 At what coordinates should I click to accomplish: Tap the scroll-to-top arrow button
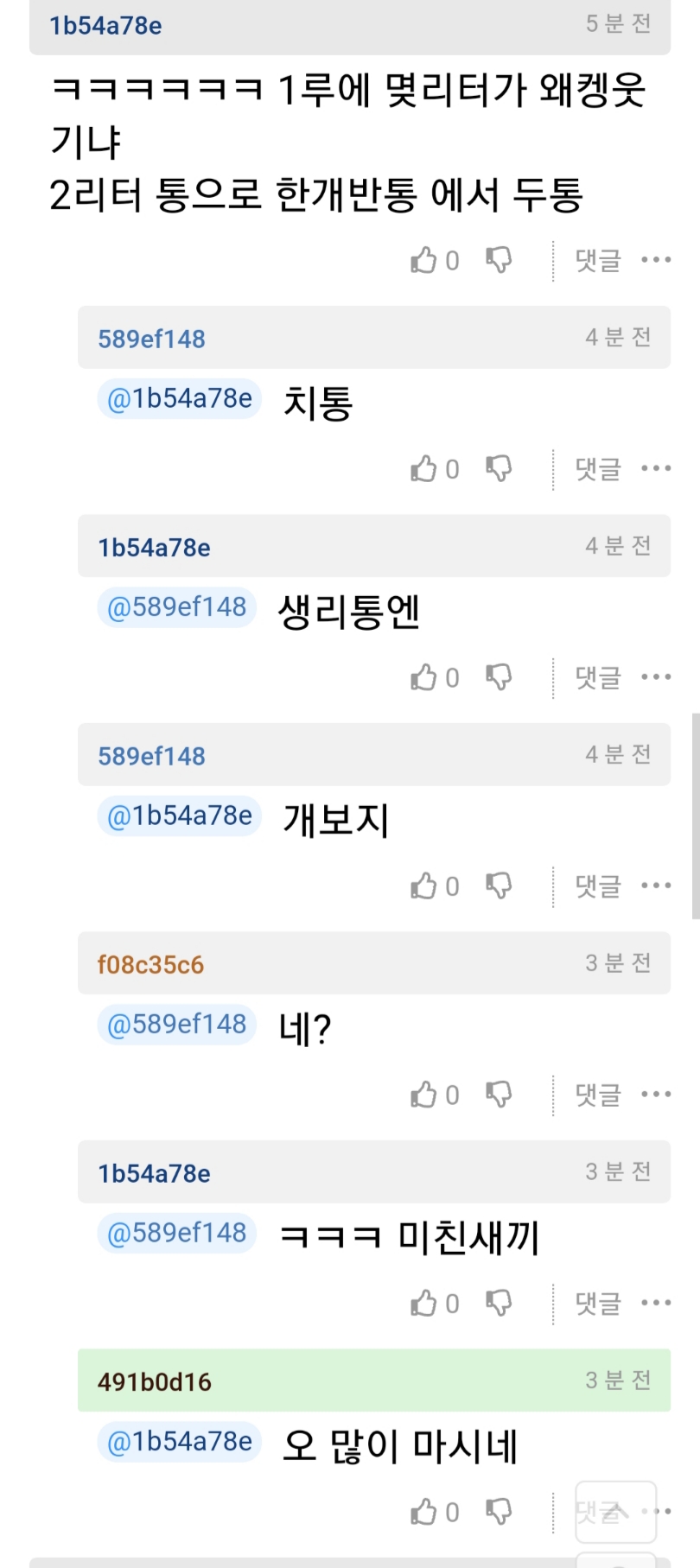(x=615, y=1512)
